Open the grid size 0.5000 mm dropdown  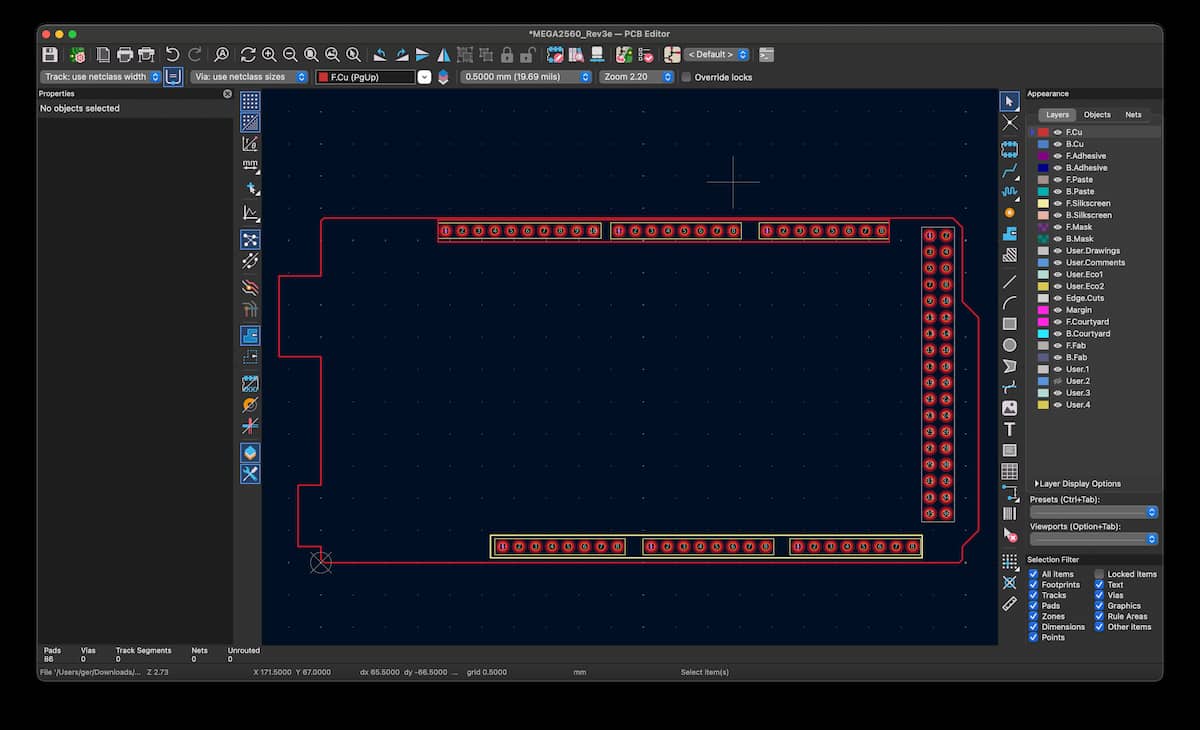click(526, 77)
